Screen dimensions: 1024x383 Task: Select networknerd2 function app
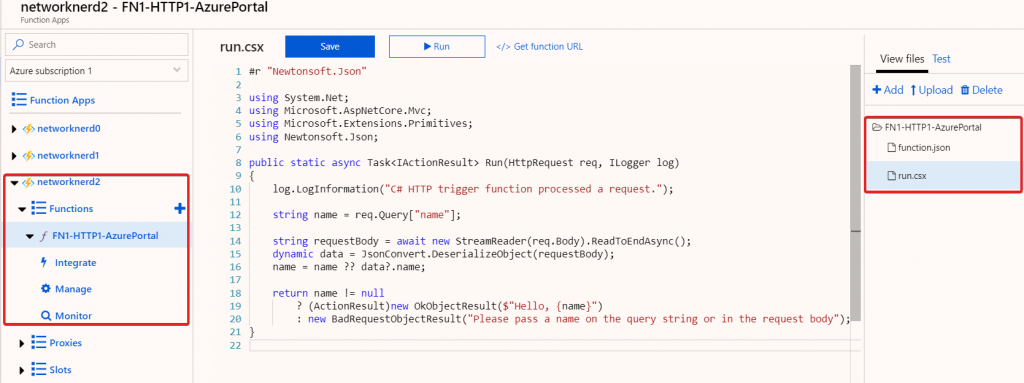click(69, 182)
